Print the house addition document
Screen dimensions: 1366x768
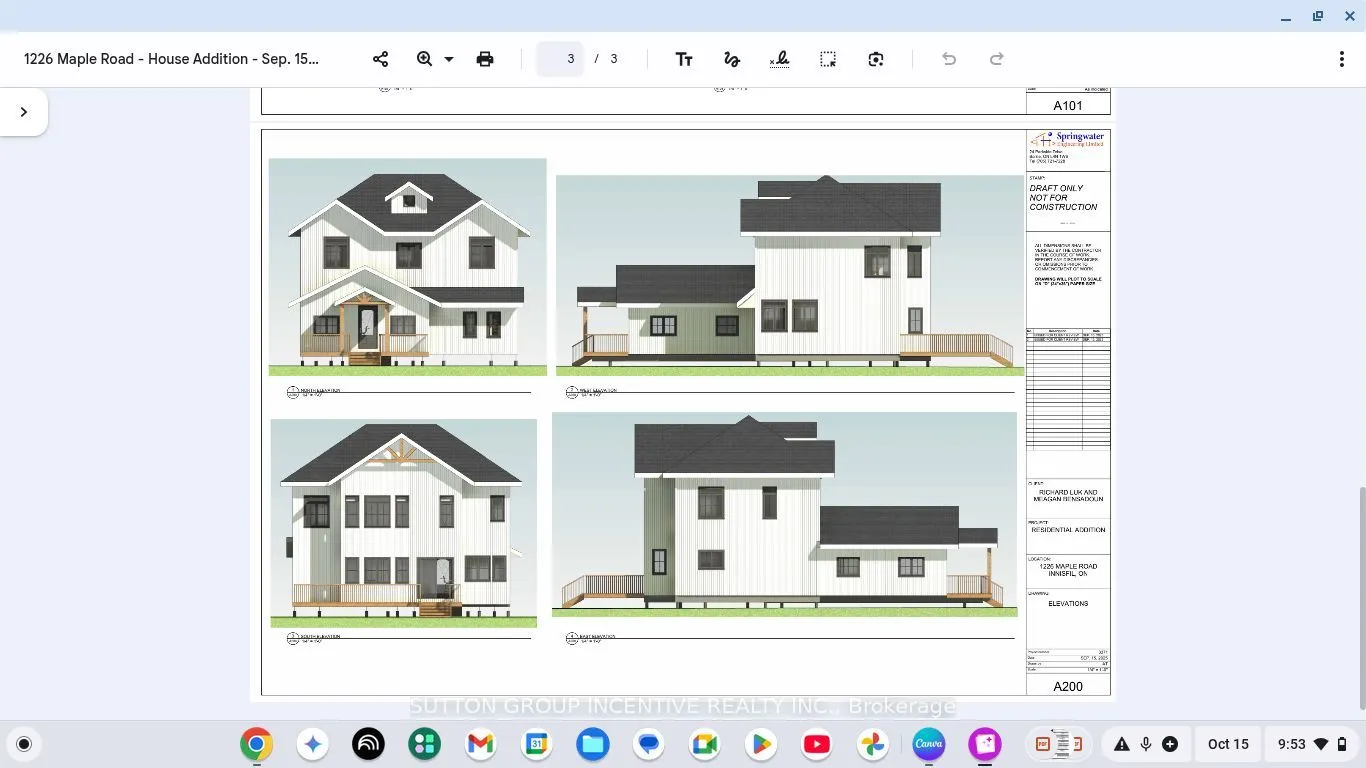[485, 59]
